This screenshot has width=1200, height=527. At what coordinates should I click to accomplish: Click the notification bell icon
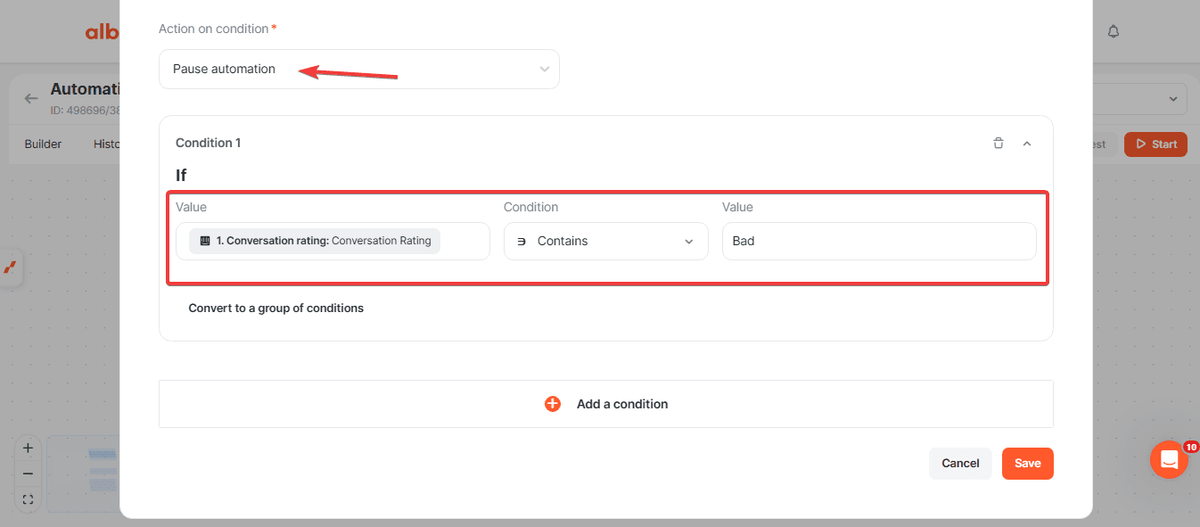click(x=1113, y=32)
